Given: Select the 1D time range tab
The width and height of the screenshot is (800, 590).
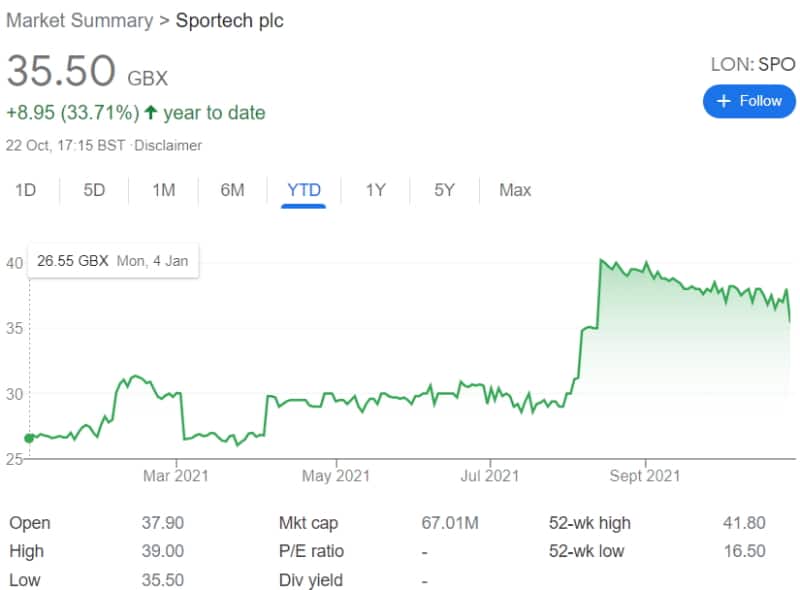Looking at the screenshot, I should (26, 190).
